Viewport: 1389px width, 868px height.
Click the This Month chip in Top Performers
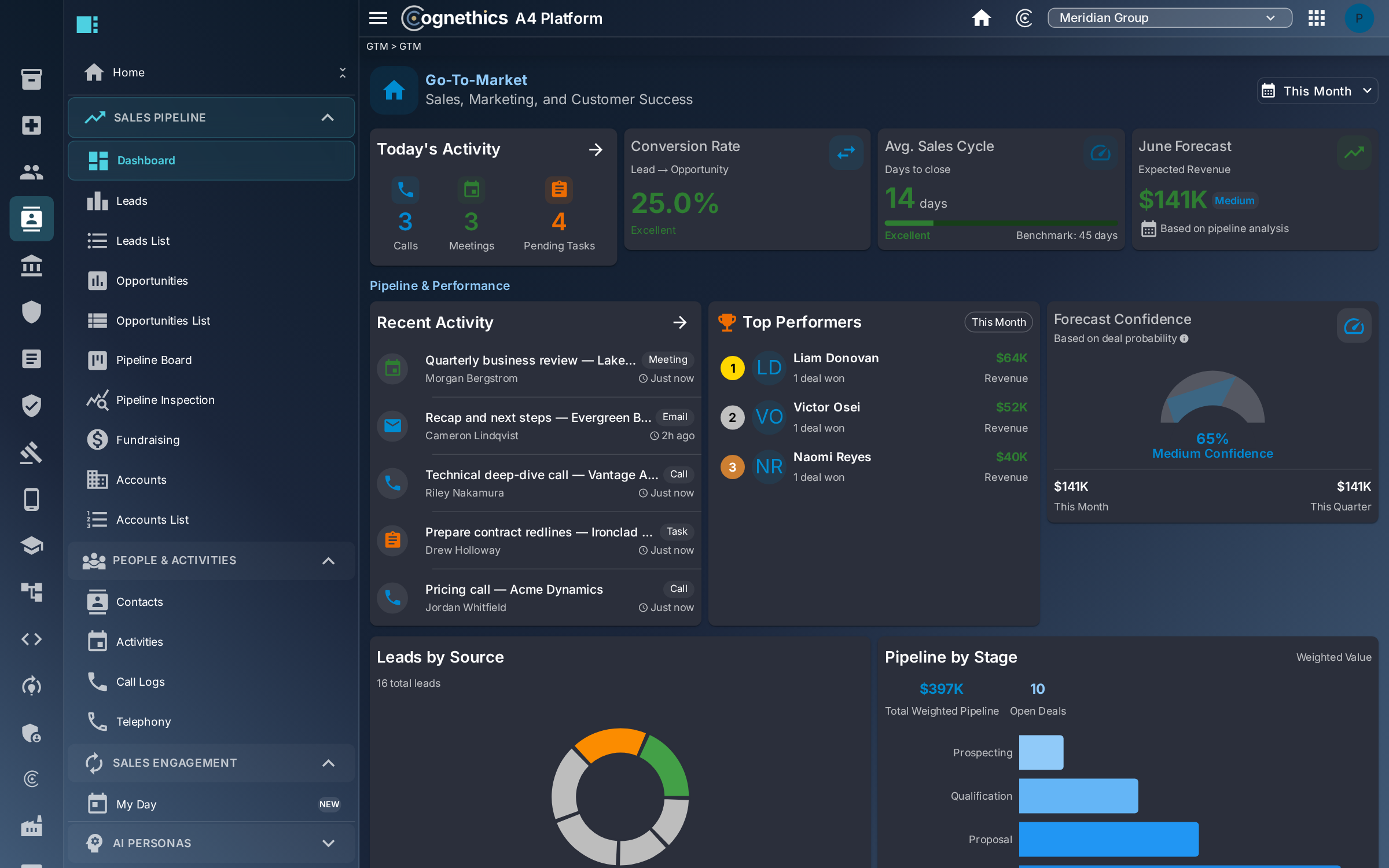(x=998, y=322)
